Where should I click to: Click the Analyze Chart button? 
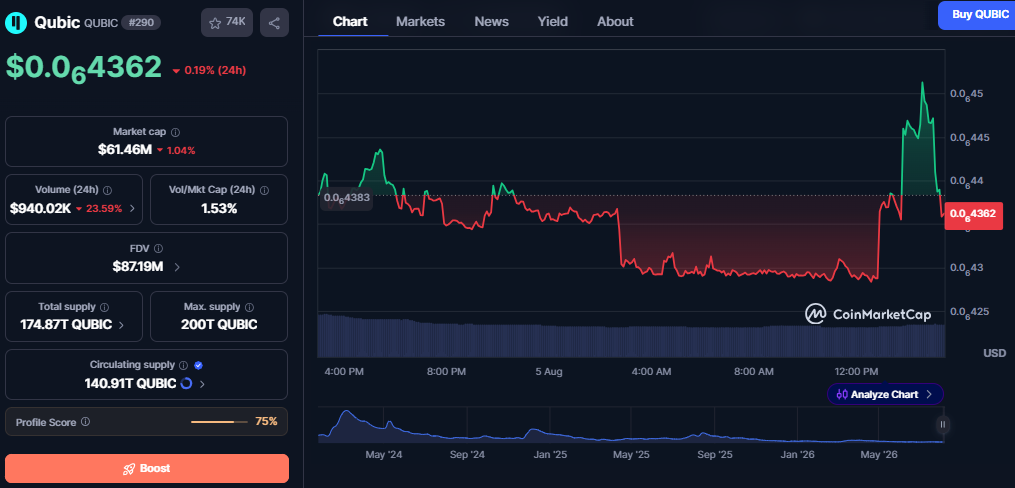click(x=885, y=394)
